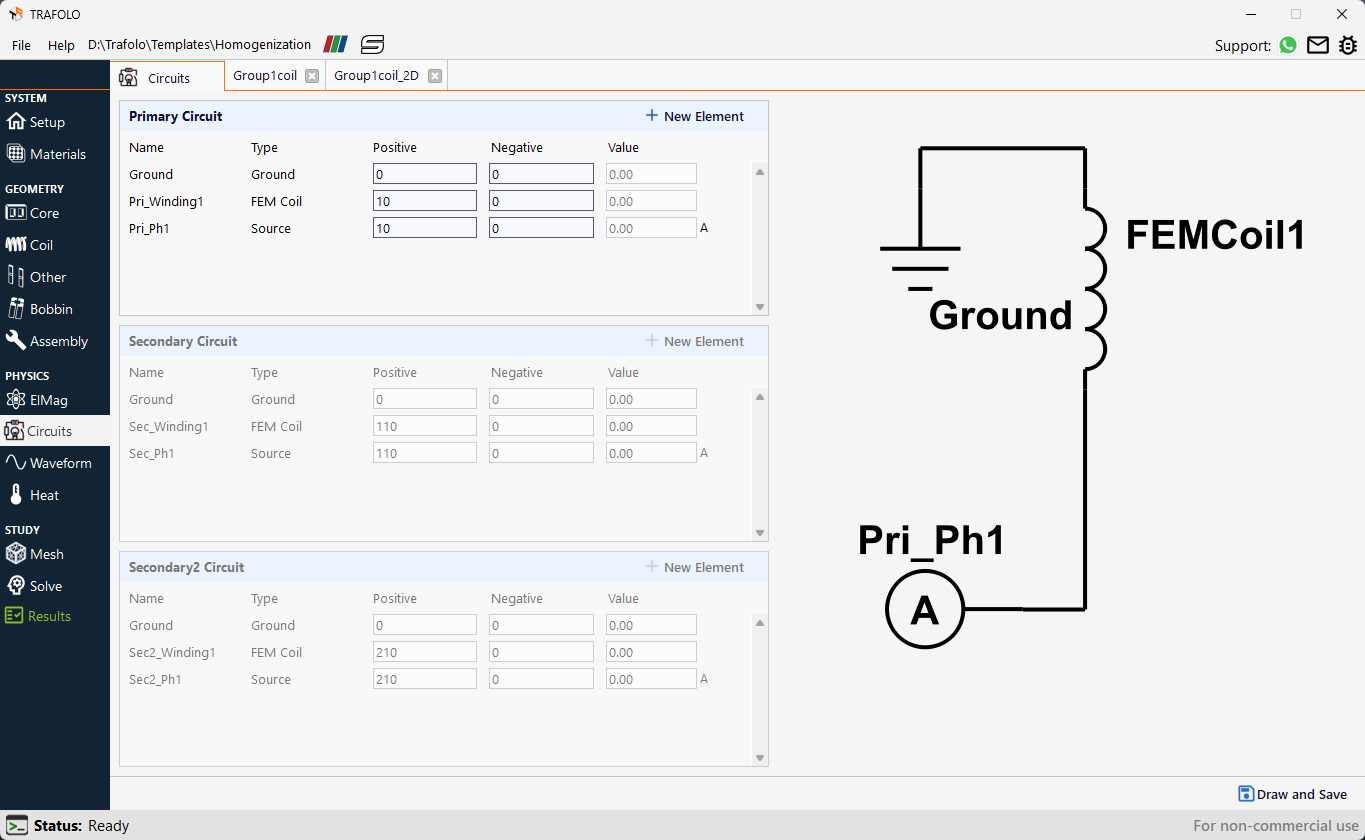Open ElMag physics settings
Screen dimensions: 1365x840
pyautogui.click(x=37, y=400)
